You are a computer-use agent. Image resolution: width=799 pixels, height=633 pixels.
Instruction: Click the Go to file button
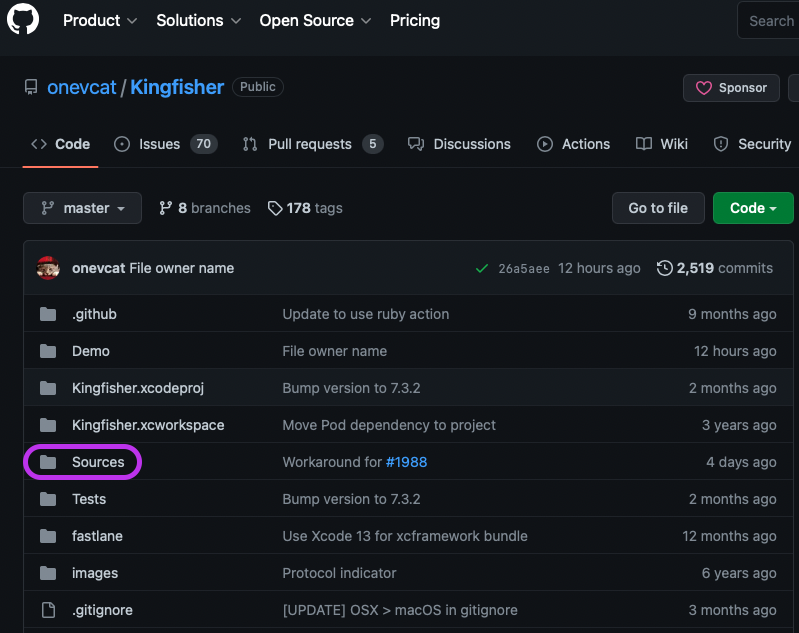pos(658,208)
